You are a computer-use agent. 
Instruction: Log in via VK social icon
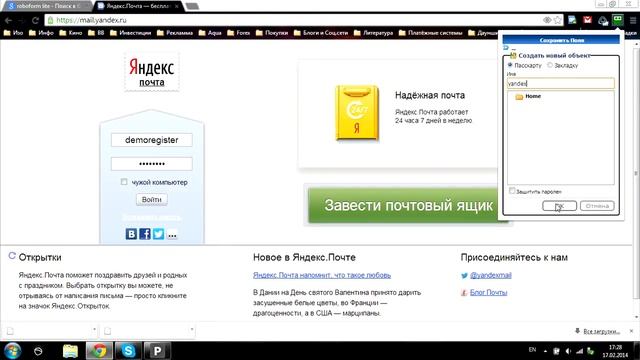(131, 234)
